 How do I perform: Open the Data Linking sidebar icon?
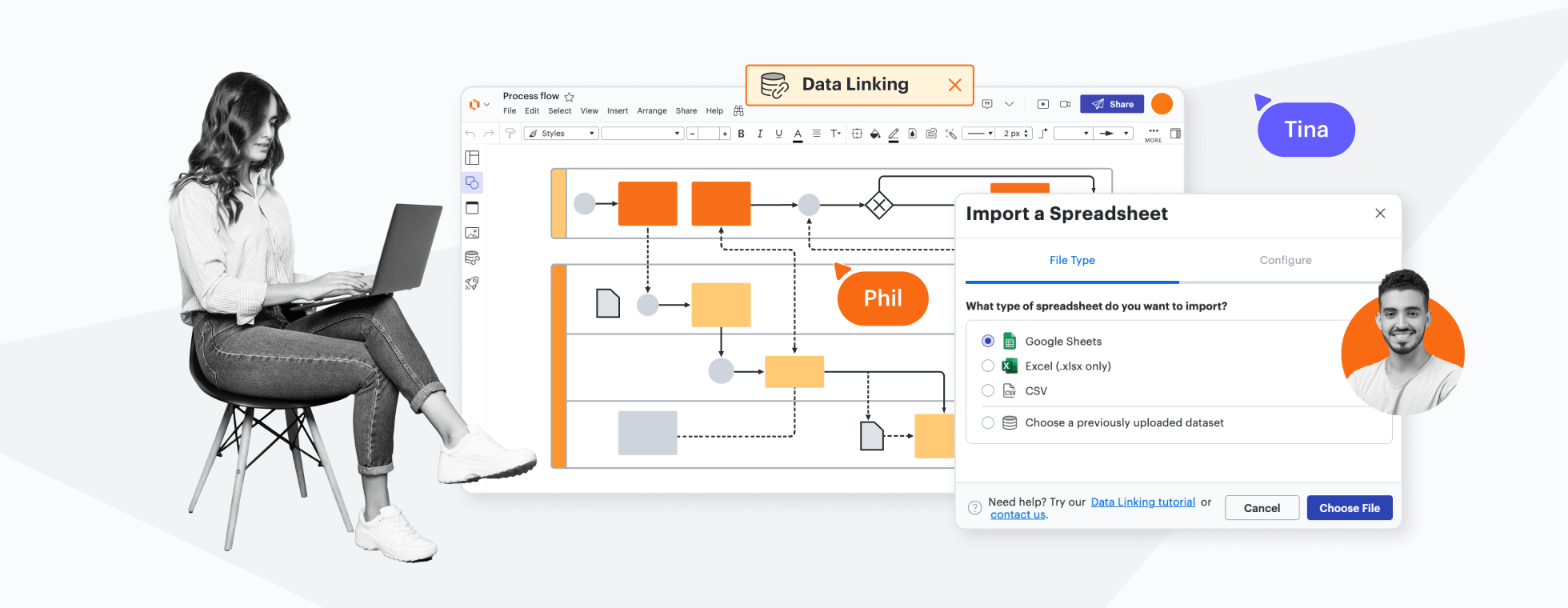click(x=472, y=258)
